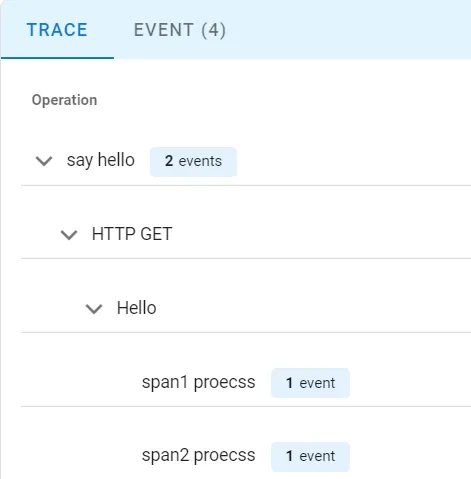Collapse the HTTP GET span chevron
This screenshot has width=471, height=479.
(69, 235)
